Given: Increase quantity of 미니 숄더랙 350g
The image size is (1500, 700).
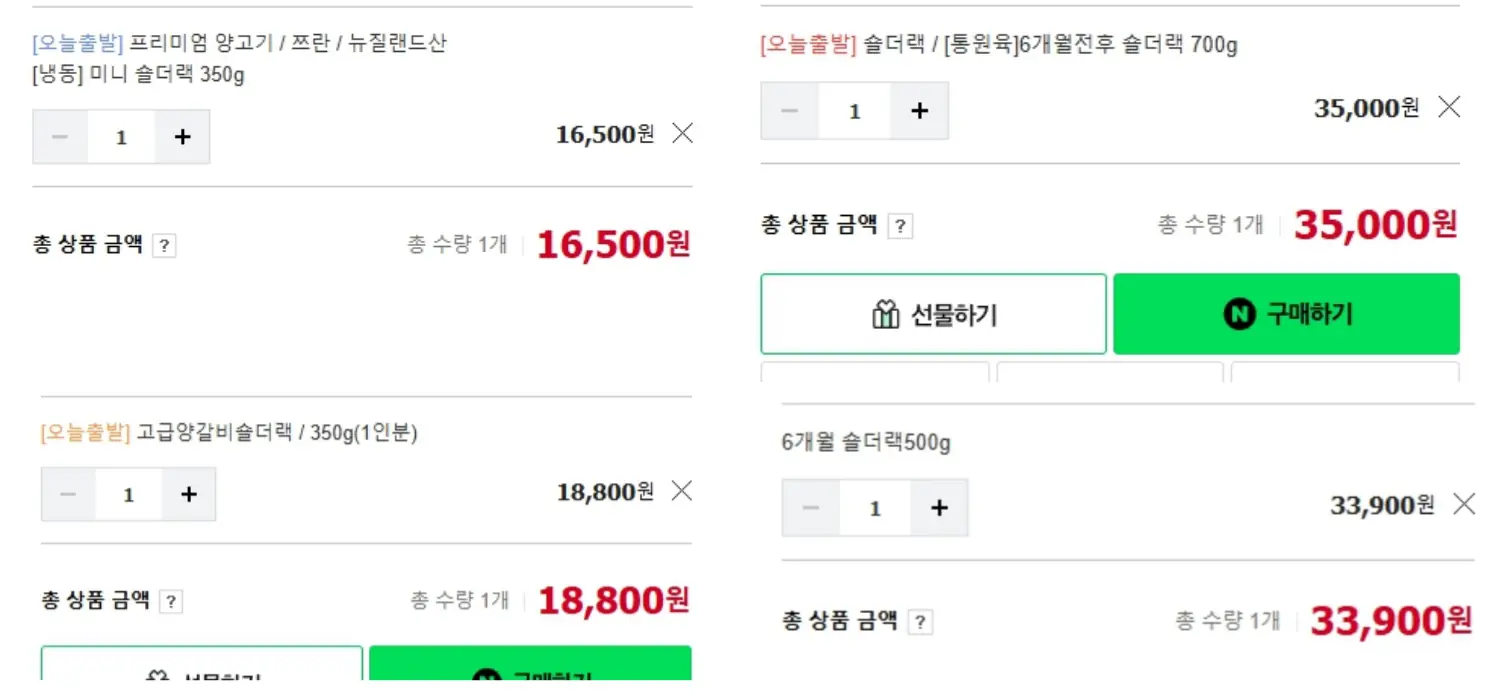Looking at the screenshot, I should coord(182,137).
